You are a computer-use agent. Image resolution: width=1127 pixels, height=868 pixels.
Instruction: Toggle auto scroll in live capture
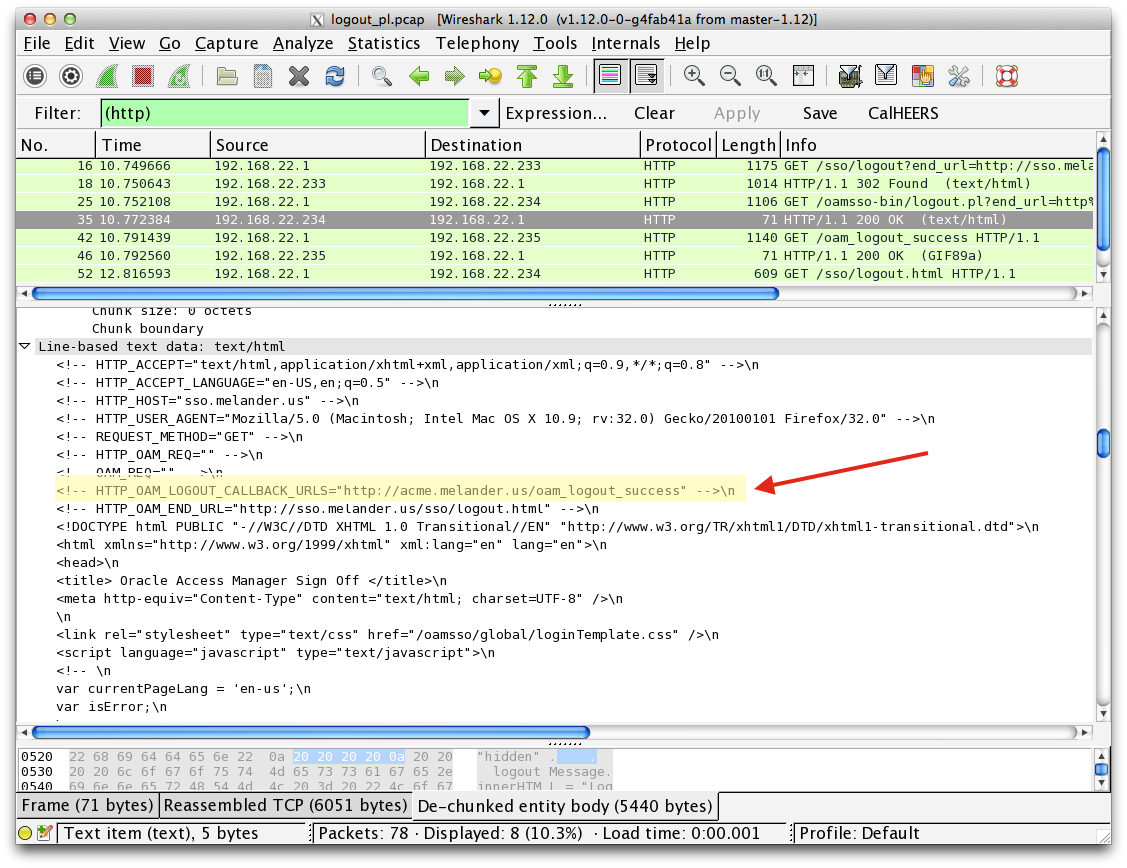click(646, 76)
